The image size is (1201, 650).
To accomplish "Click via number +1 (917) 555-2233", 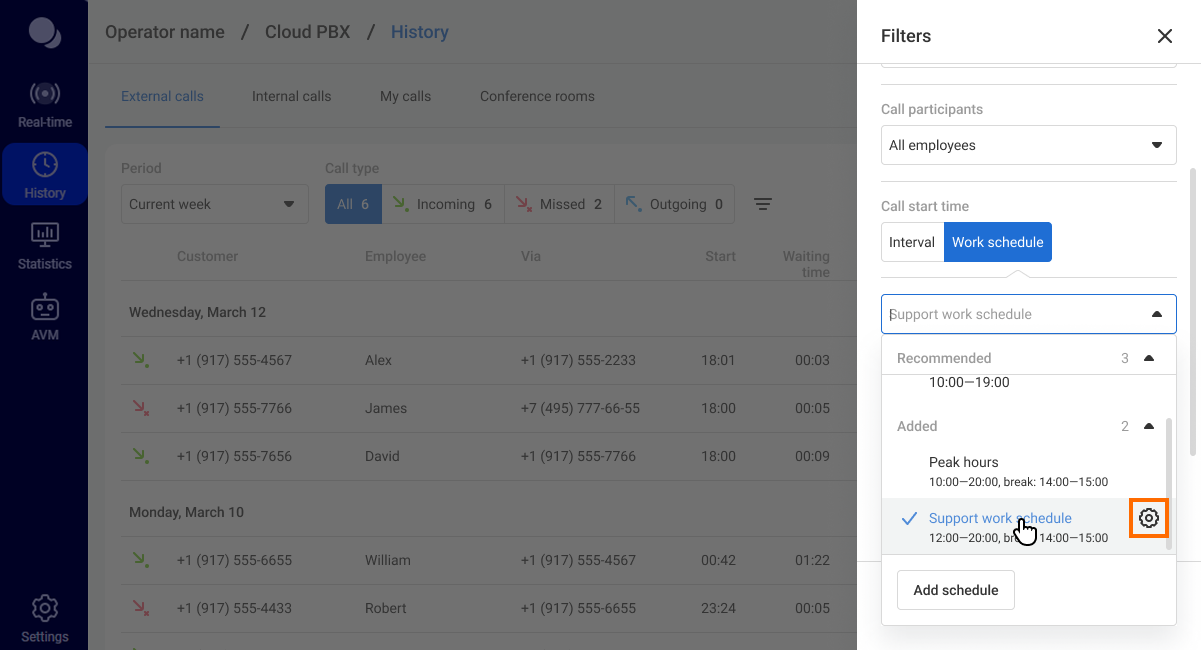I will [x=578, y=360].
